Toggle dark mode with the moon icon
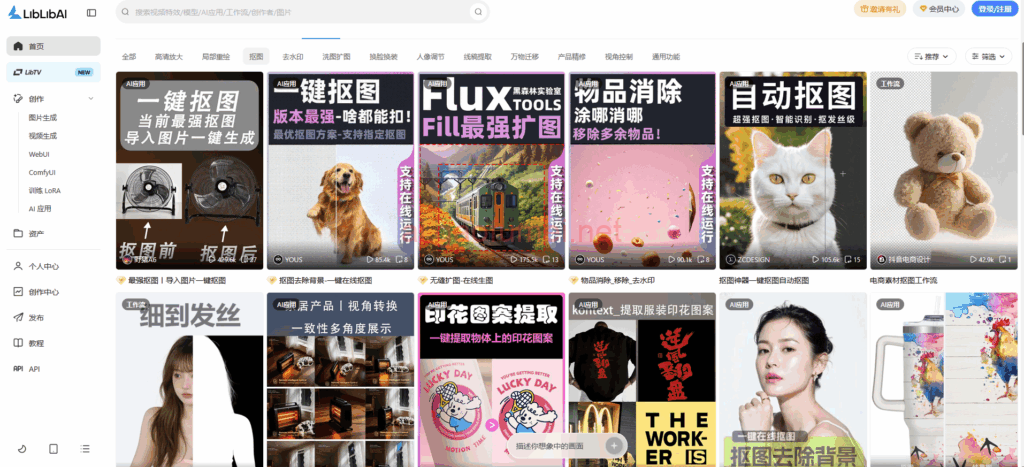Screen dimensions: 1024x467 pos(22,448)
